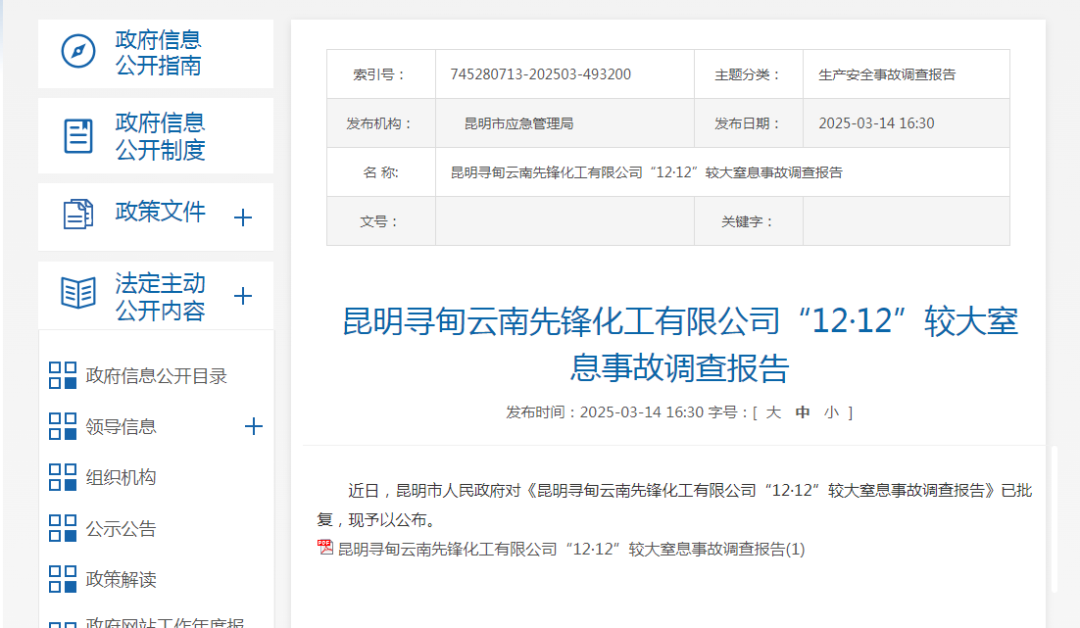Open the 政策解读 sidebar link
This screenshot has width=1080, height=628.
(x=121, y=580)
